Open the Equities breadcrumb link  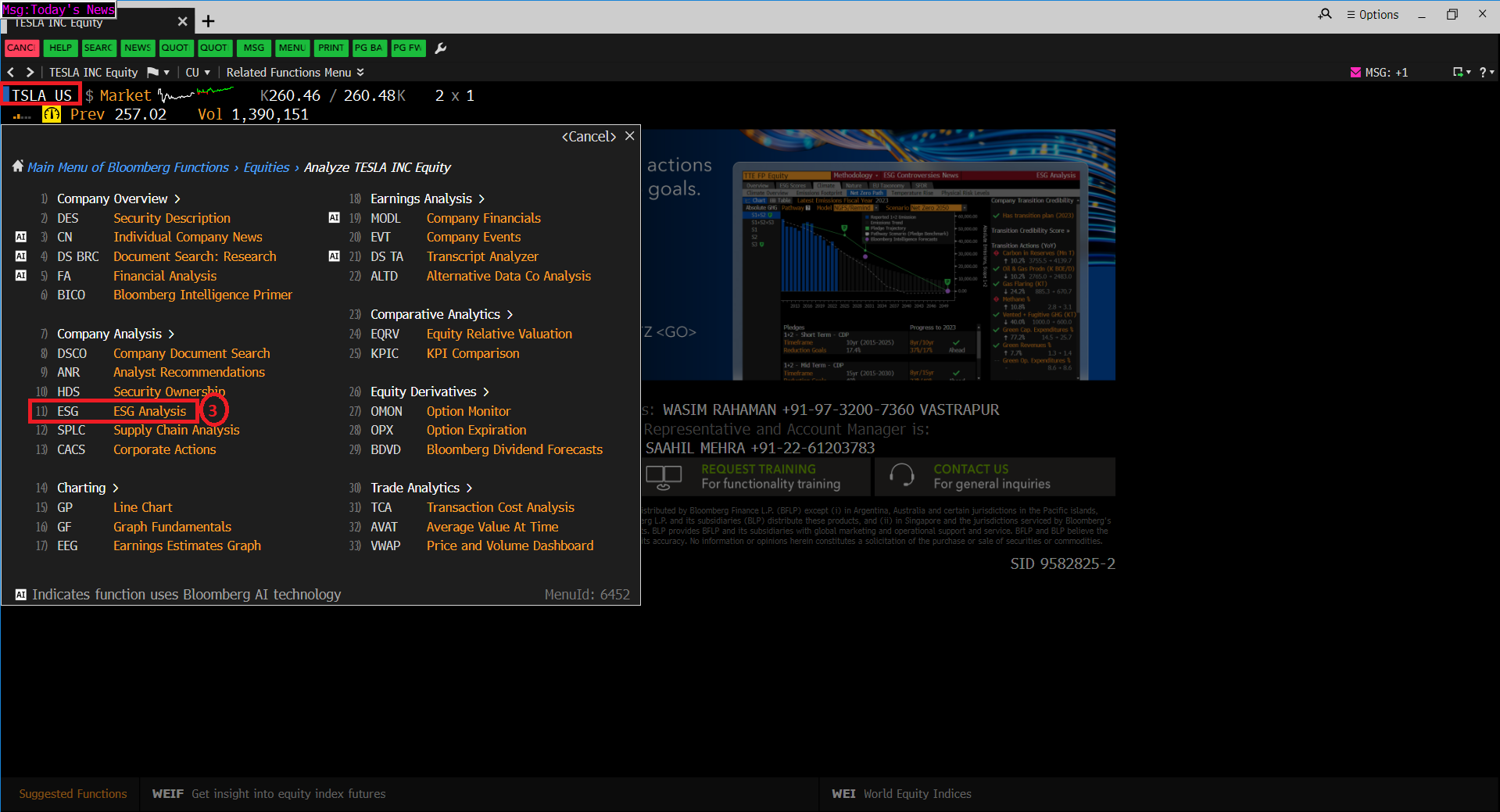coord(267,167)
